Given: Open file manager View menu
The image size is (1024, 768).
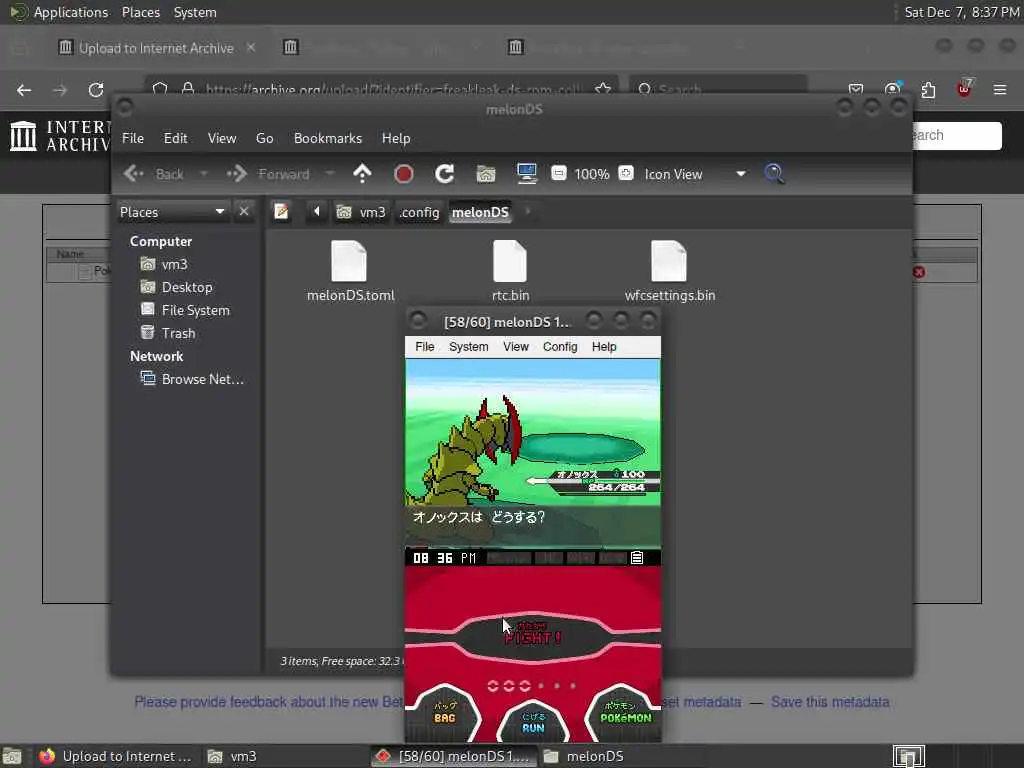Looking at the screenshot, I should (222, 138).
